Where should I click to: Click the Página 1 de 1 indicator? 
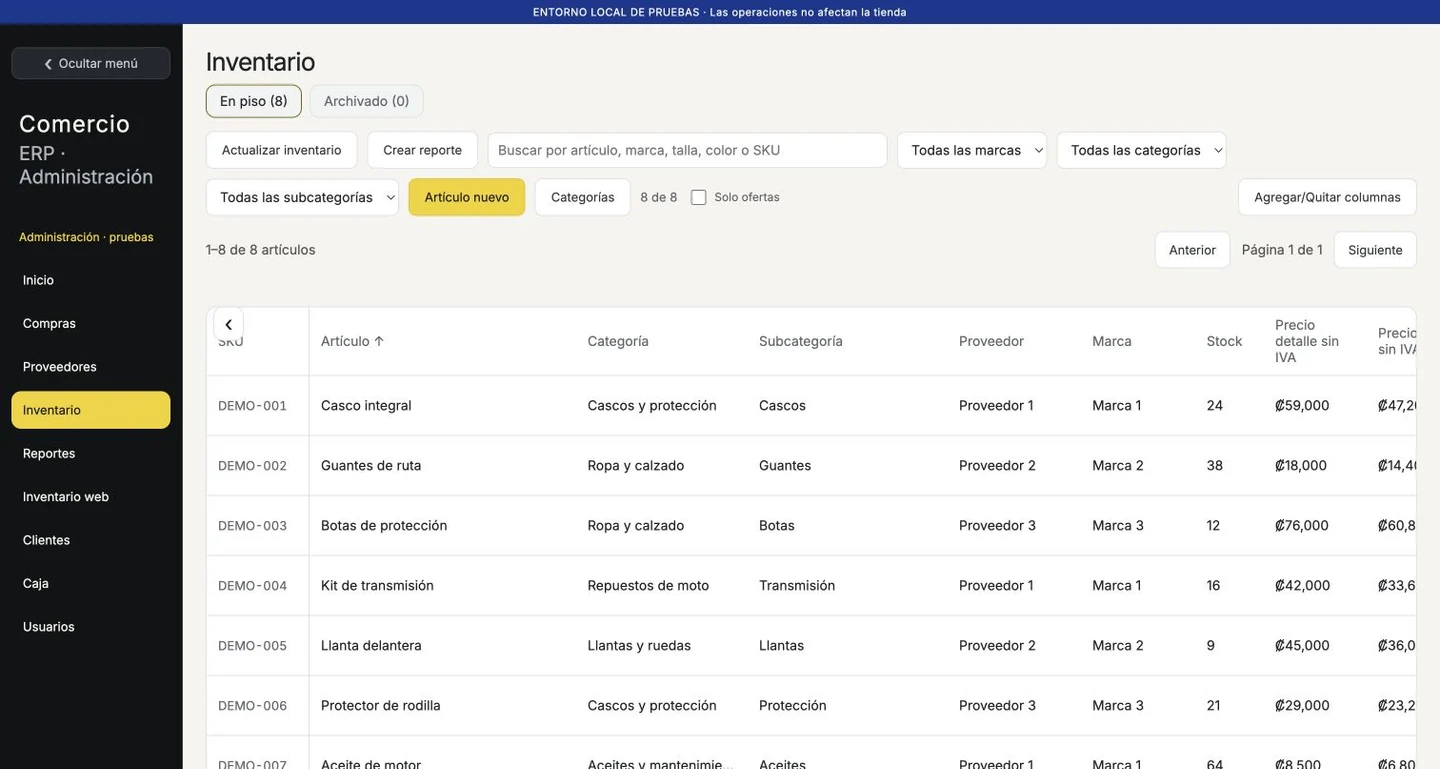click(x=1282, y=250)
